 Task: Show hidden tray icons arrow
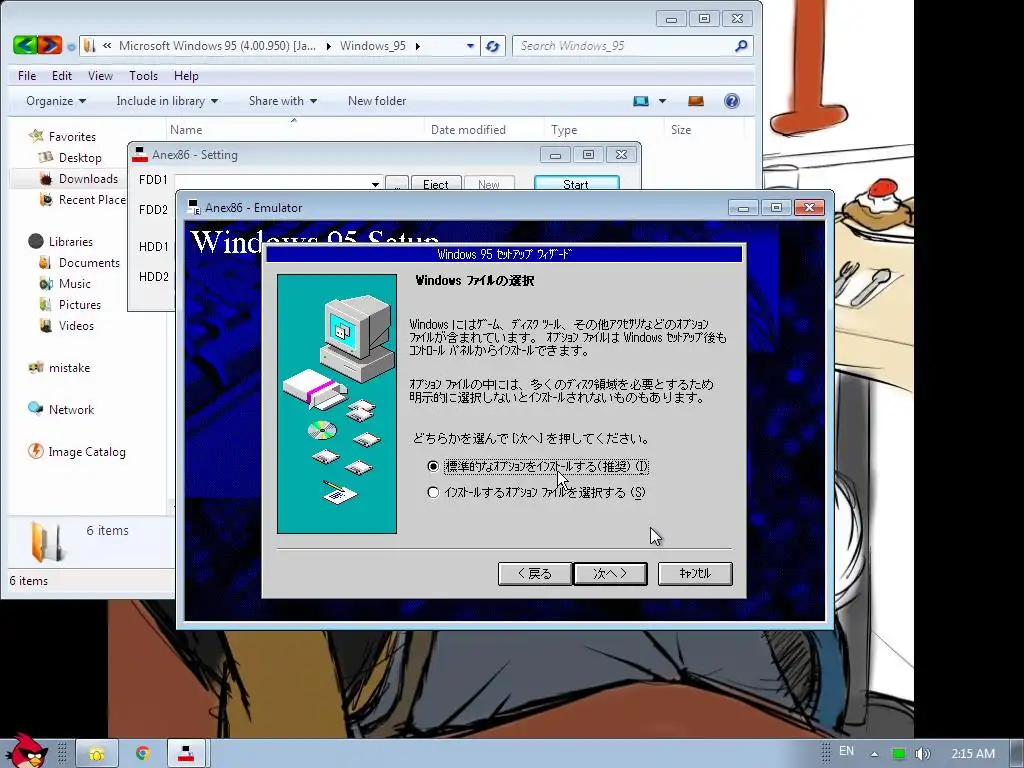[874, 754]
